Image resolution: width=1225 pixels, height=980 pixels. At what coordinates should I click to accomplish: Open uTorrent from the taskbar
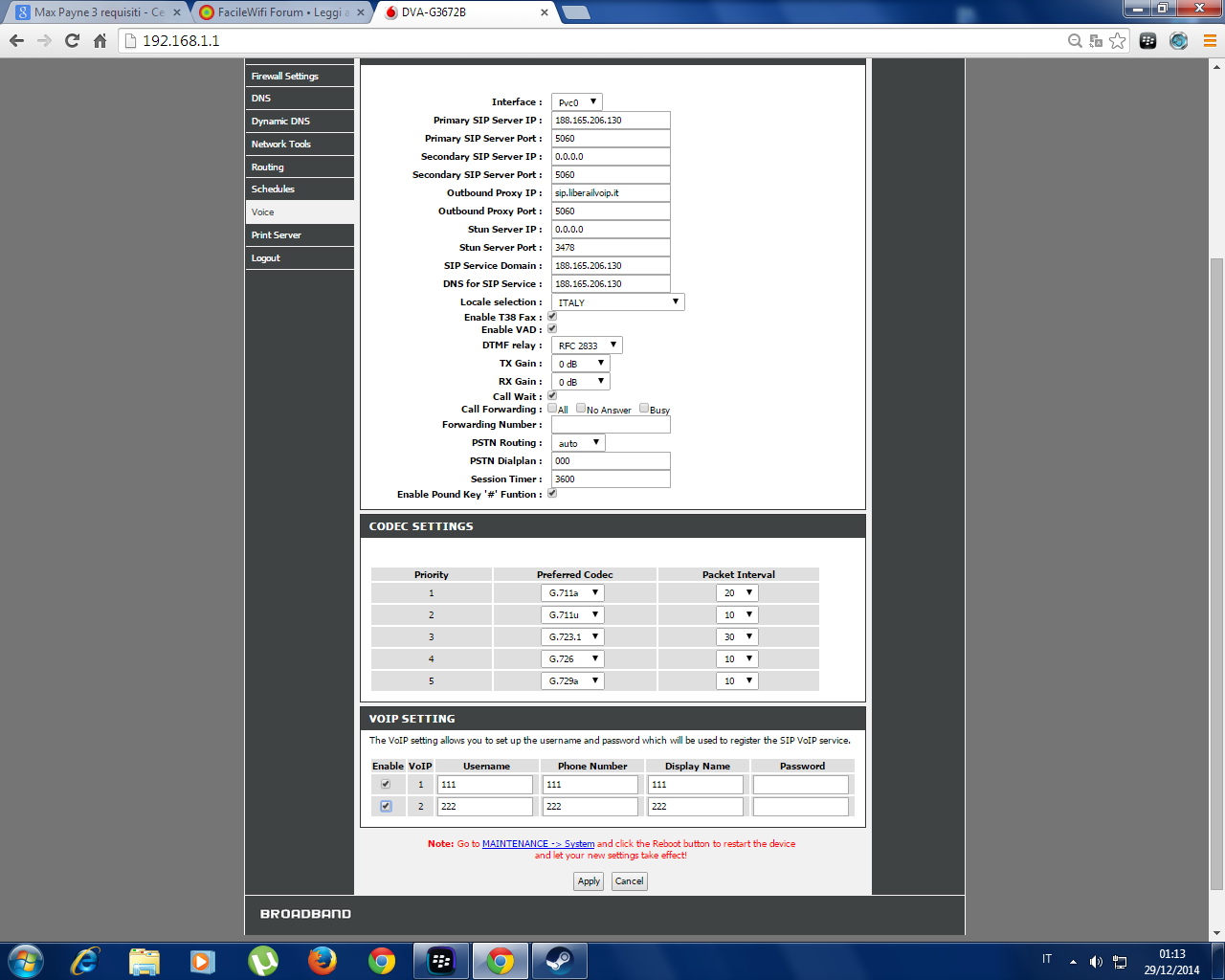(x=263, y=960)
